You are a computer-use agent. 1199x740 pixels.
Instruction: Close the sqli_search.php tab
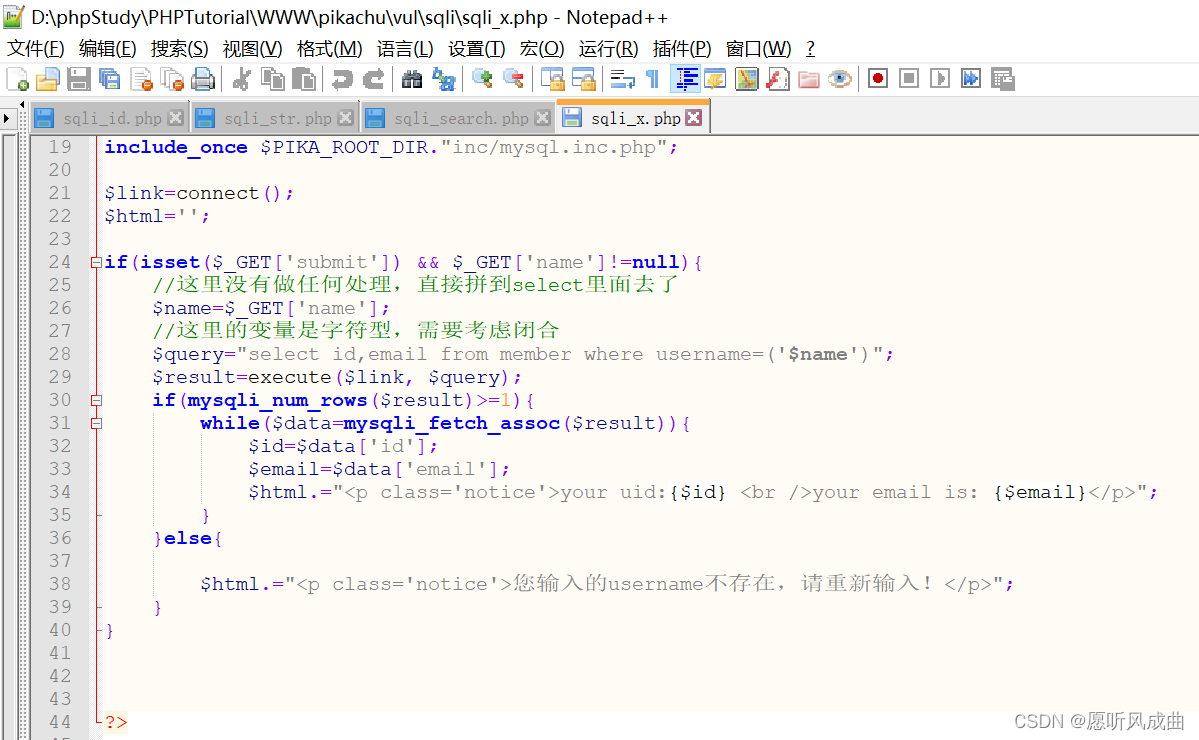click(542, 118)
